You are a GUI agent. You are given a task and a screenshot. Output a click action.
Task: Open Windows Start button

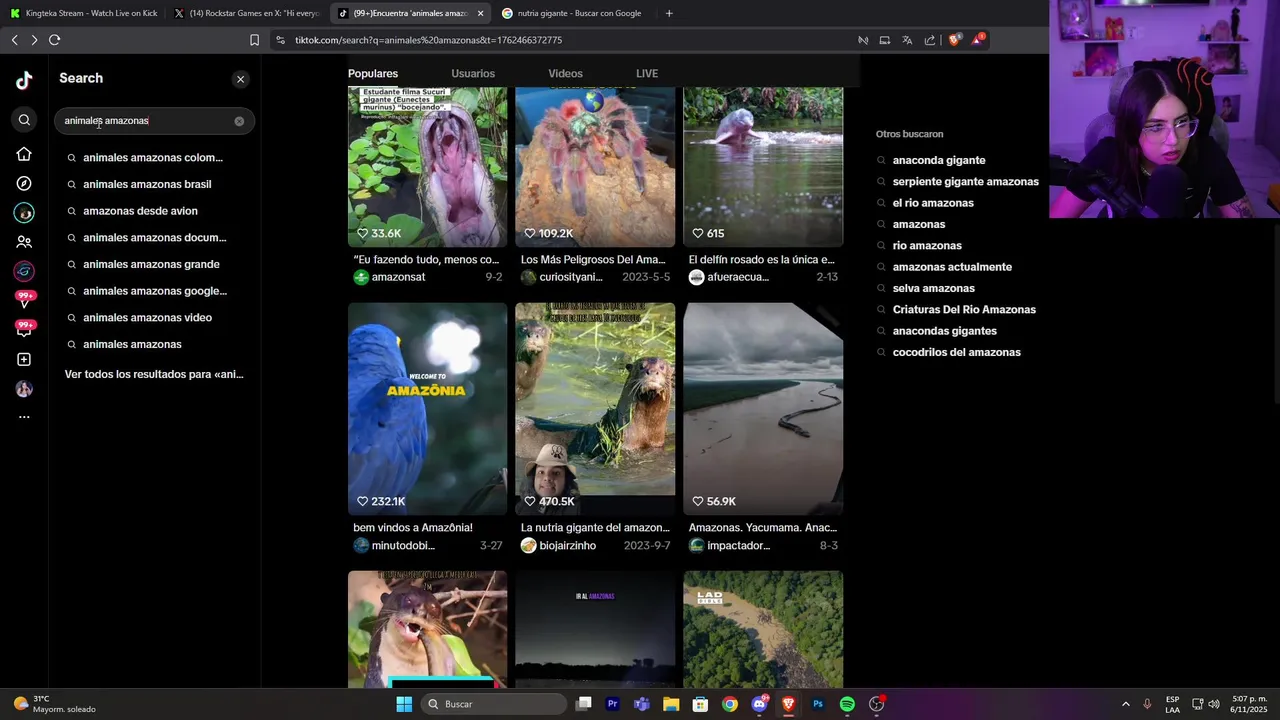coord(404,704)
